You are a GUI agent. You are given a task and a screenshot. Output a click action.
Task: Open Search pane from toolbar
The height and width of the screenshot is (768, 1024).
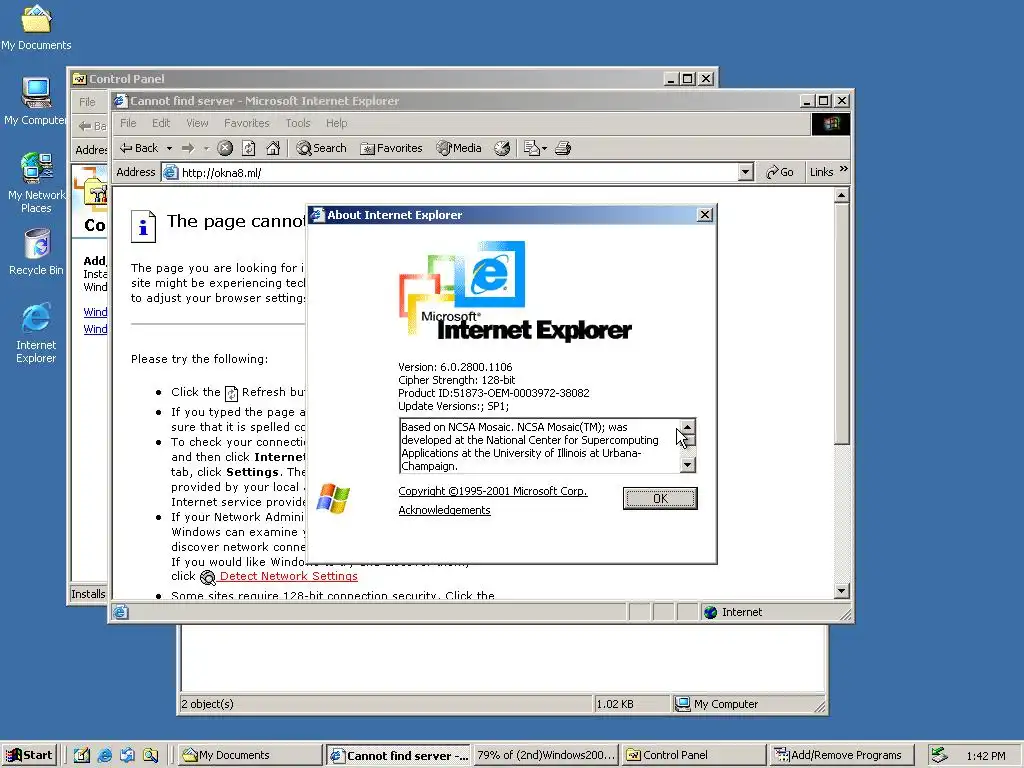pos(321,148)
